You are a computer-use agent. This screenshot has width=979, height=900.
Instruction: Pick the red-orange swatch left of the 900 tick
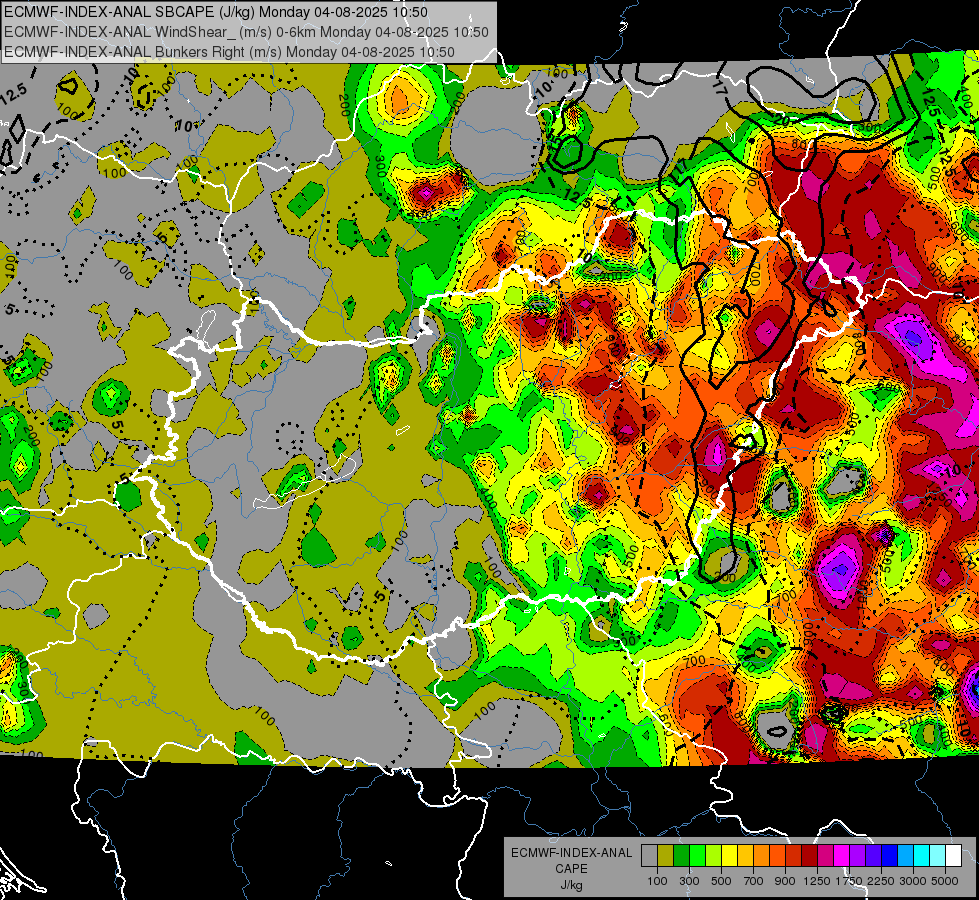pyautogui.click(x=777, y=855)
